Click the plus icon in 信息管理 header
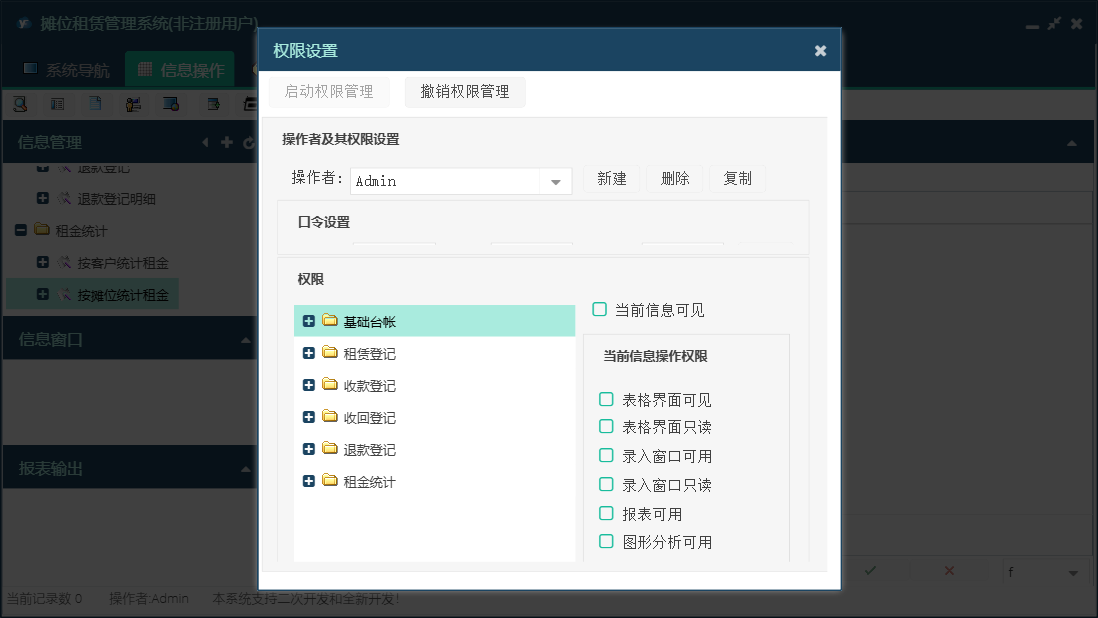 tap(227, 143)
